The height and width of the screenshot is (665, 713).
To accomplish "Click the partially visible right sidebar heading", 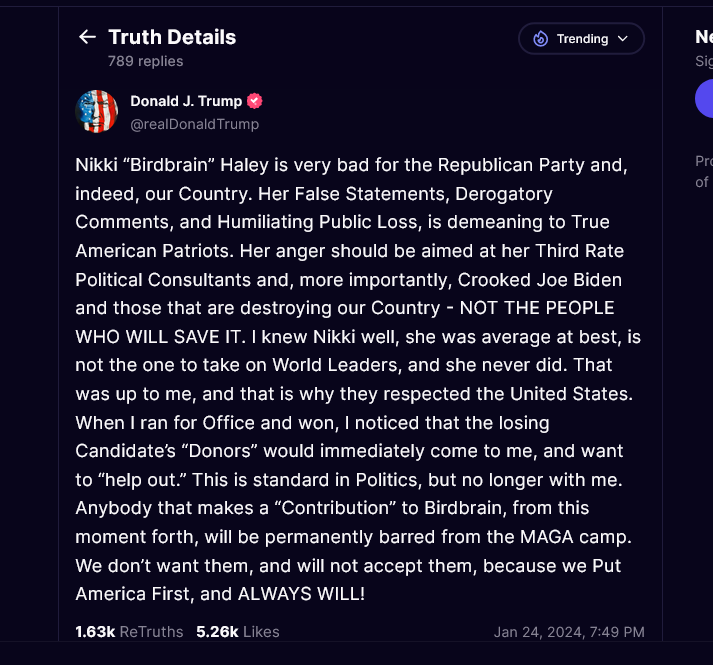I will [704, 37].
